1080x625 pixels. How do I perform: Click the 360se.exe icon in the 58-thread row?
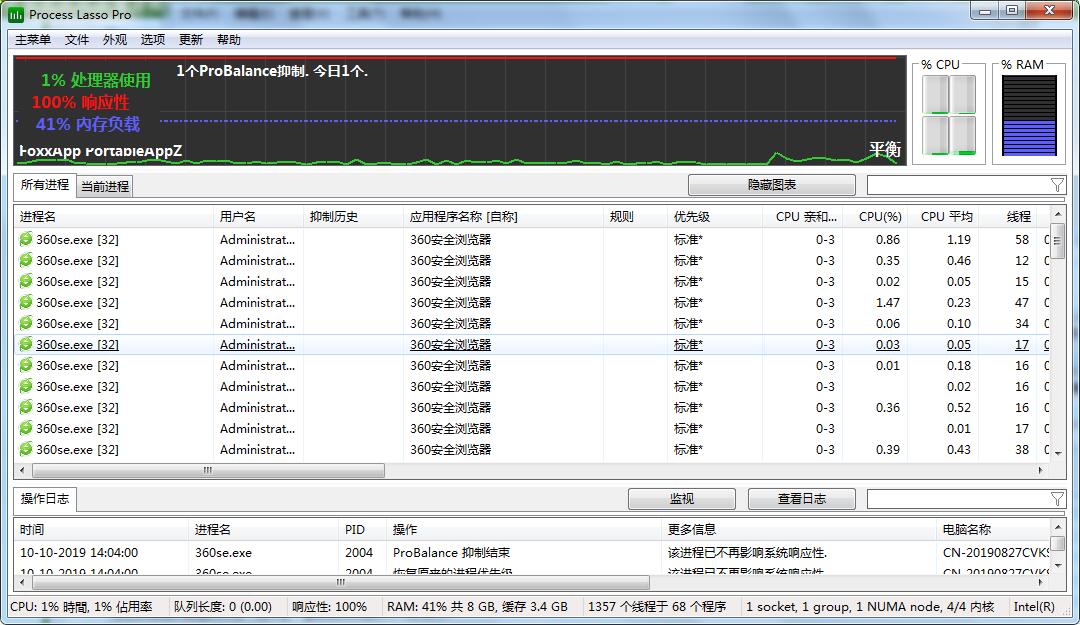(25, 239)
